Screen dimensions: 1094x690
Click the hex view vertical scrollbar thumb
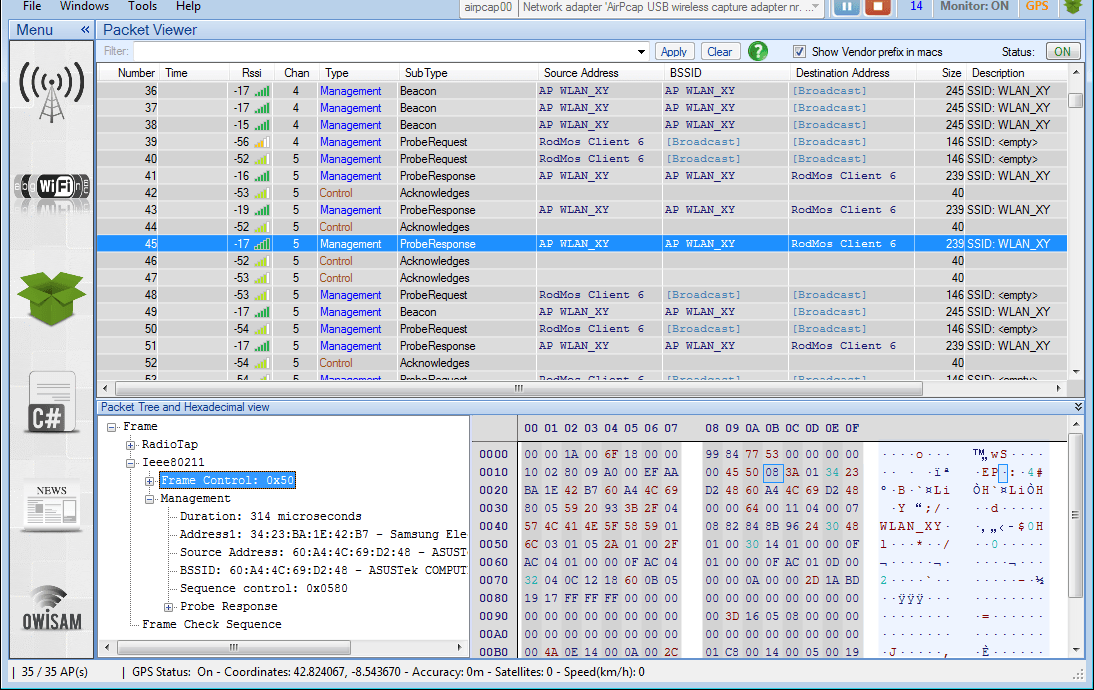(1076, 516)
